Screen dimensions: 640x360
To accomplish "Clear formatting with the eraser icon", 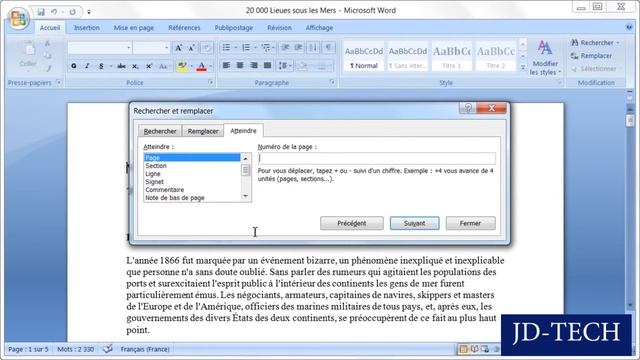I will point(207,48).
